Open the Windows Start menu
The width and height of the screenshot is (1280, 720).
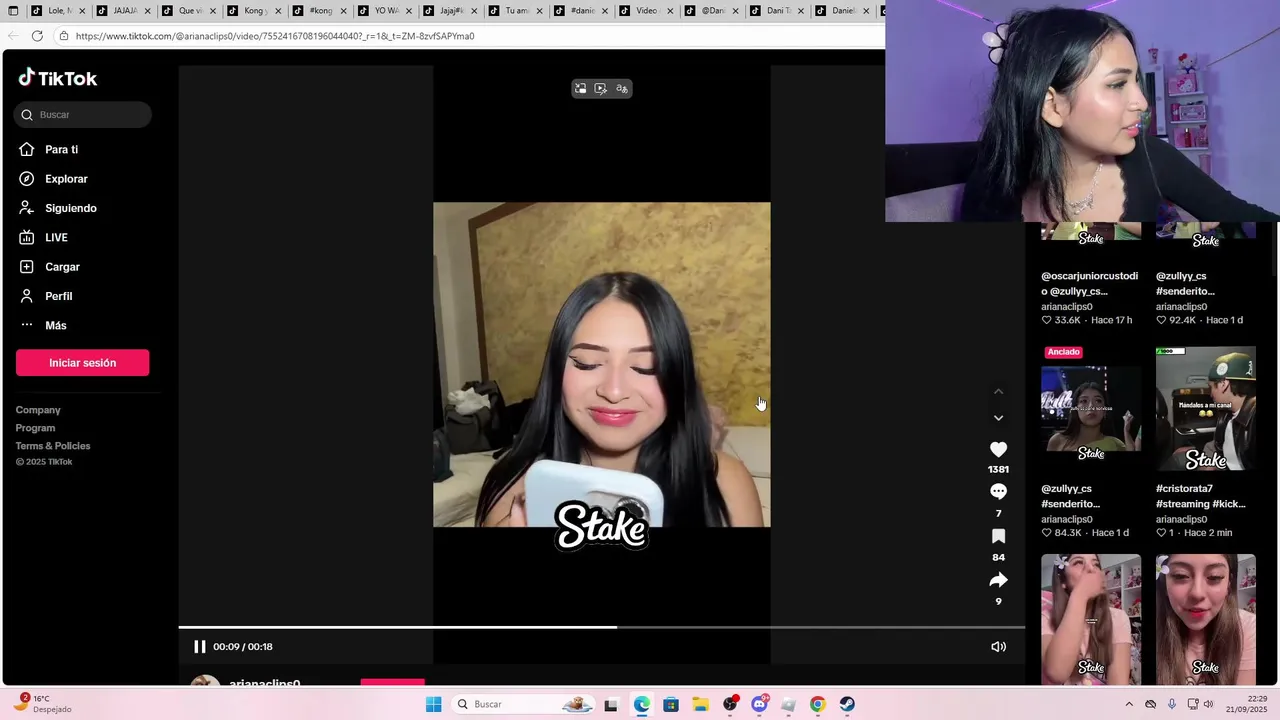click(x=433, y=704)
